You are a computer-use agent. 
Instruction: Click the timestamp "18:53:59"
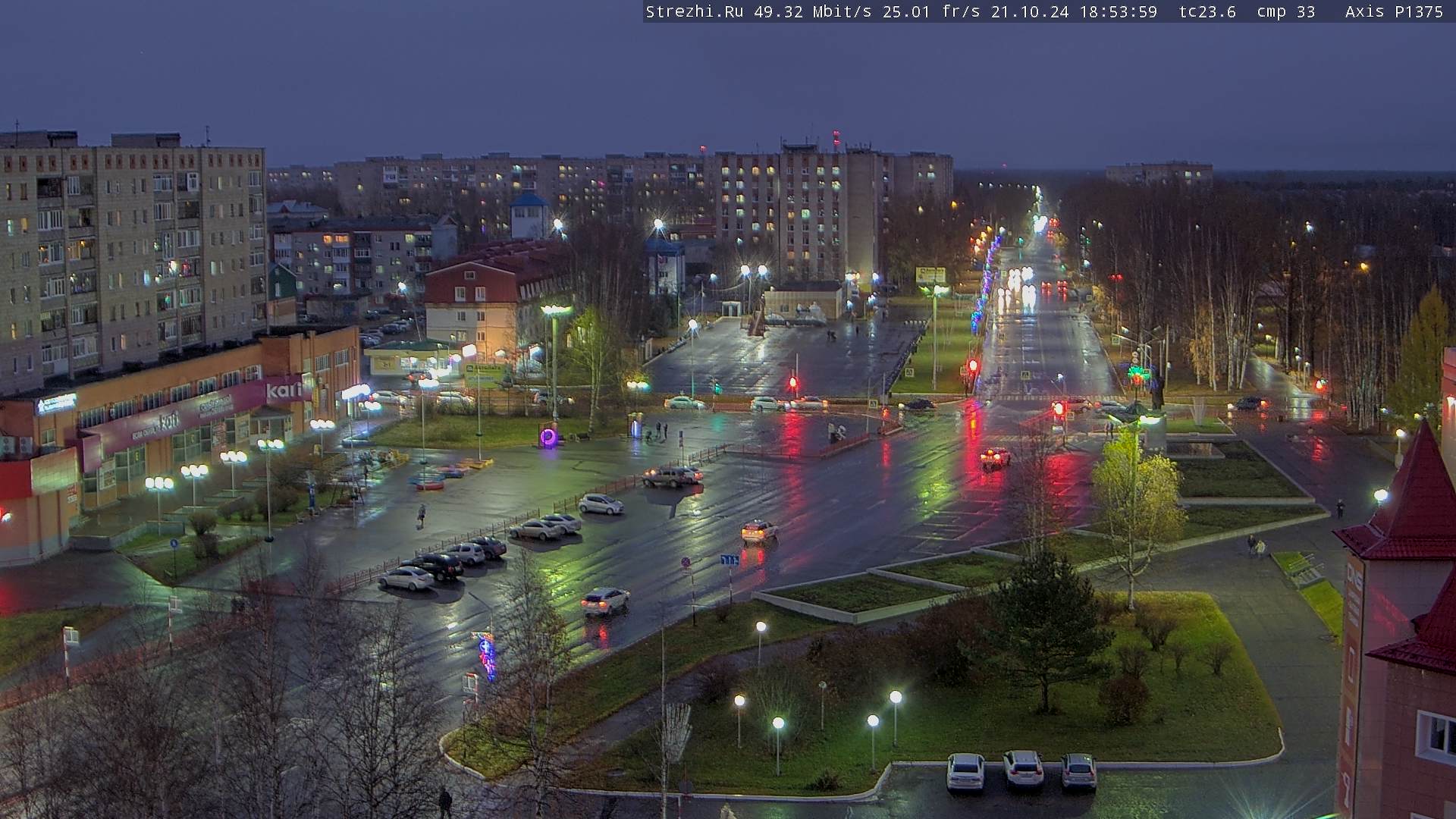coord(1118,12)
